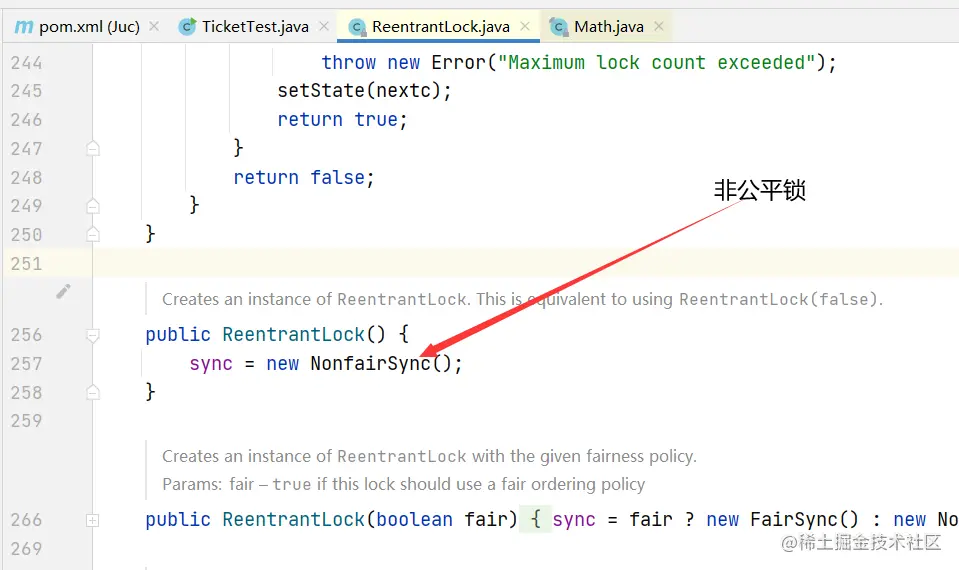The width and height of the screenshot is (959, 570).
Task: Click setState(nextc) on line 245
Action: pyautogui.click(x=364, y=91)
